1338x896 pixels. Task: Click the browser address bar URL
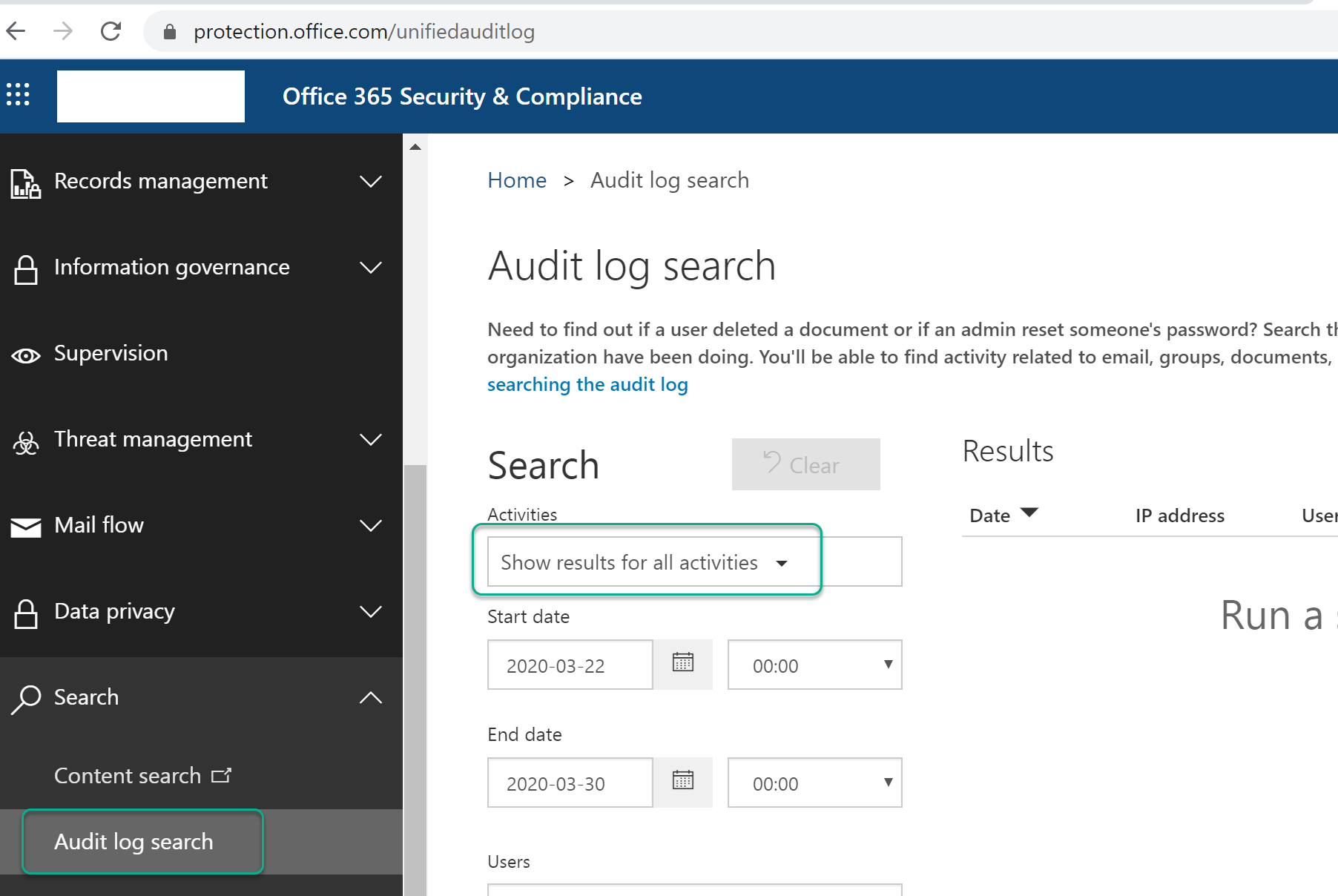pyautogui.click(x=364, y=31)
